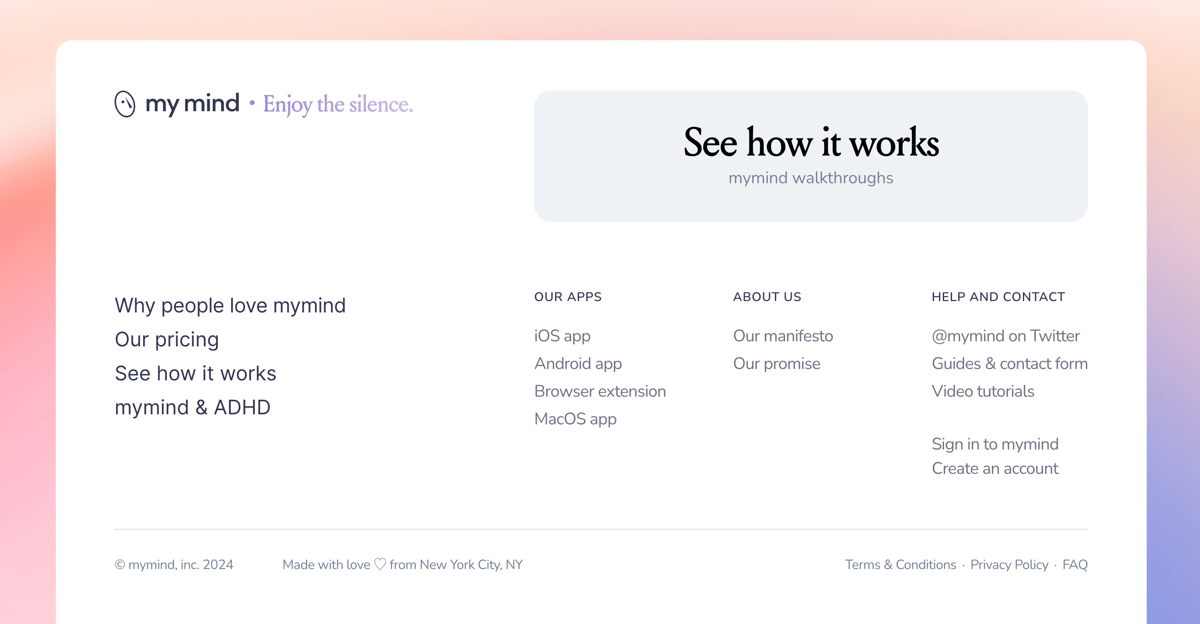Screen dimensions: 1200x624
Task: Open the Android app link
Action: coord(578,364)
